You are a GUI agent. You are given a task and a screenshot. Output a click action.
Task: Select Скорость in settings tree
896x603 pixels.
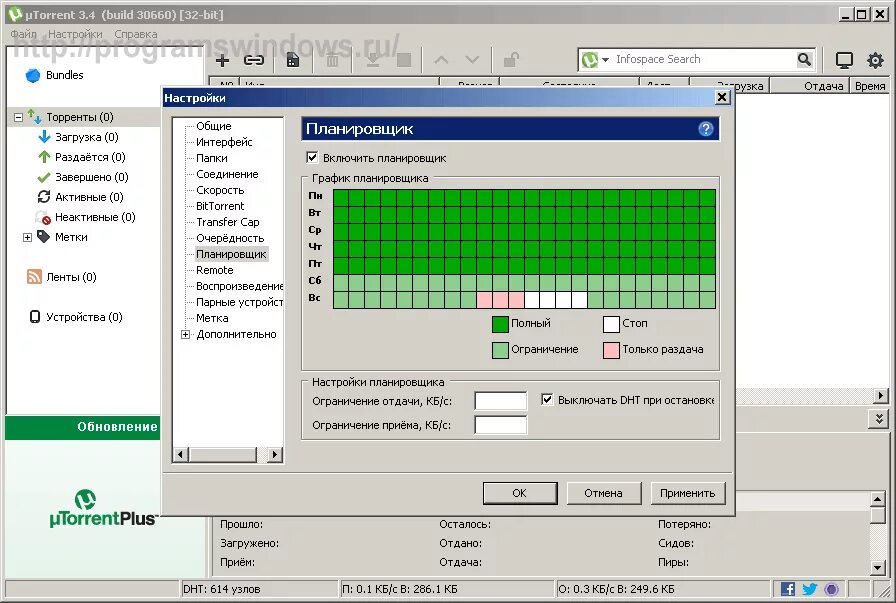tap(220, 190)
